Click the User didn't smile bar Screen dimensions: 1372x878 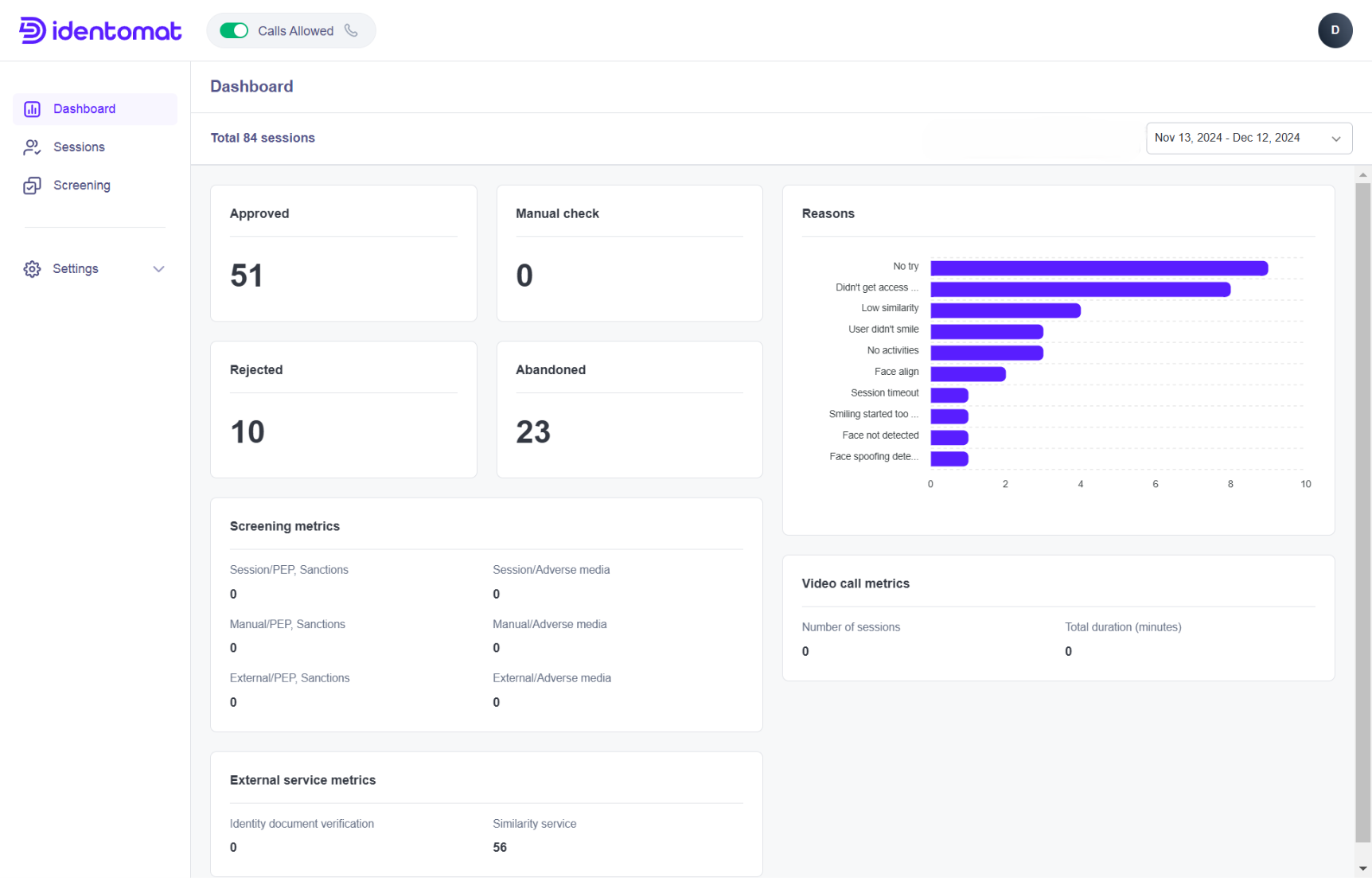pyautogui.click(x=987, y=331)
